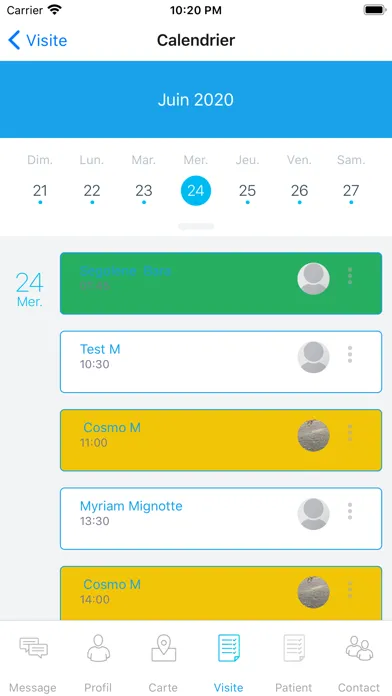The image size is (392, 696).
Task: Open Test M 10:30 visit card
Action: pos(221,362)
